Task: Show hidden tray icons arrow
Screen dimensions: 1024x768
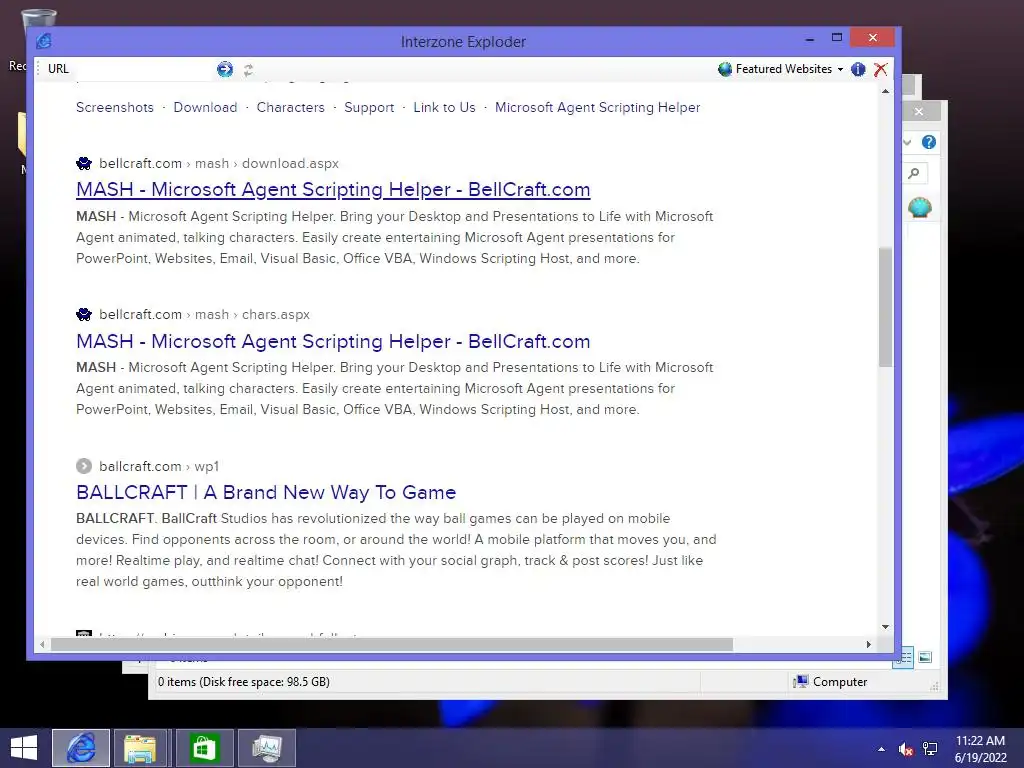Action: click(882, 749)
